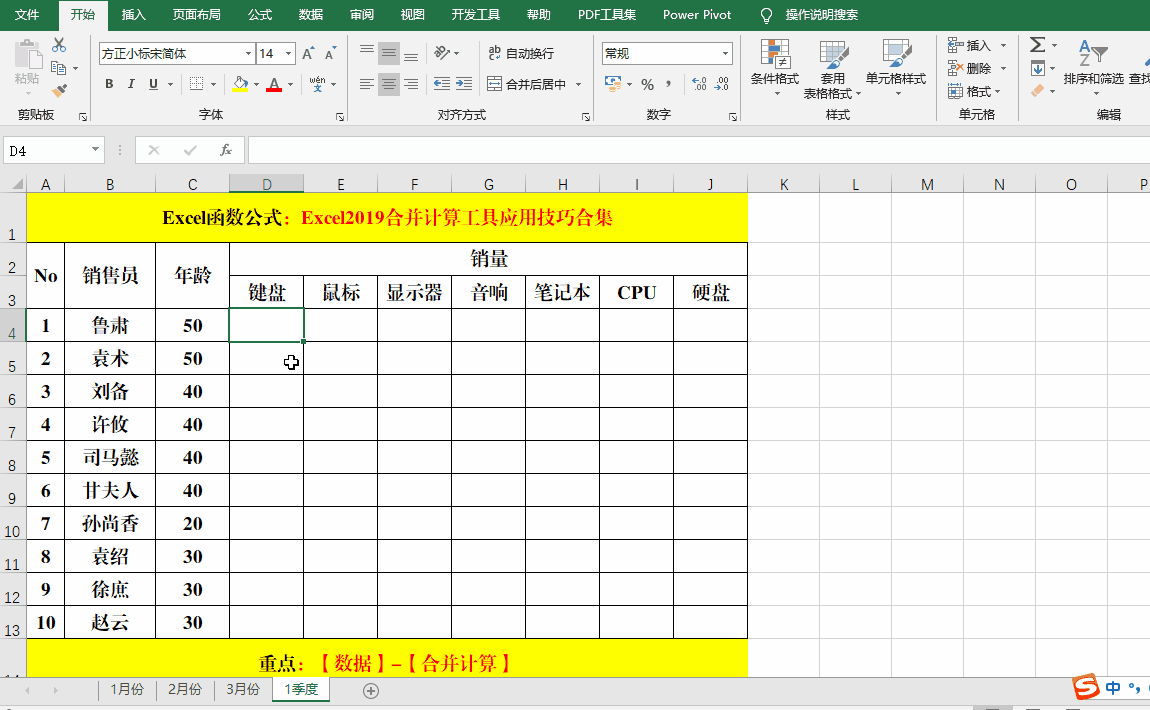Click 合并后居中 merge and center
The height and width of the screenshot is (710, 1150).
tap(527, 84)
